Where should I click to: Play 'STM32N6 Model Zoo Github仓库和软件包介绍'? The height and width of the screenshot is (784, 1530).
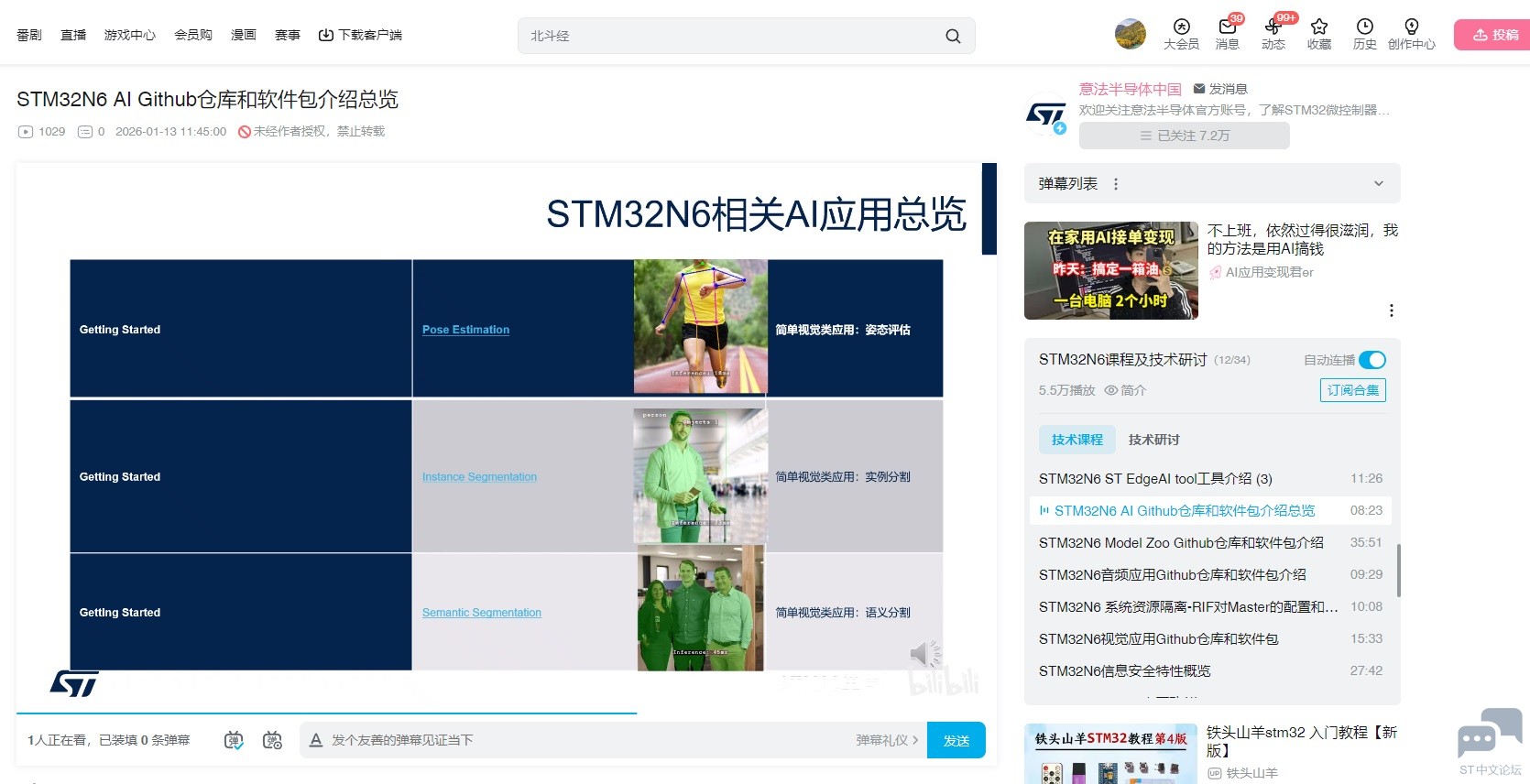click(1210, 542)
